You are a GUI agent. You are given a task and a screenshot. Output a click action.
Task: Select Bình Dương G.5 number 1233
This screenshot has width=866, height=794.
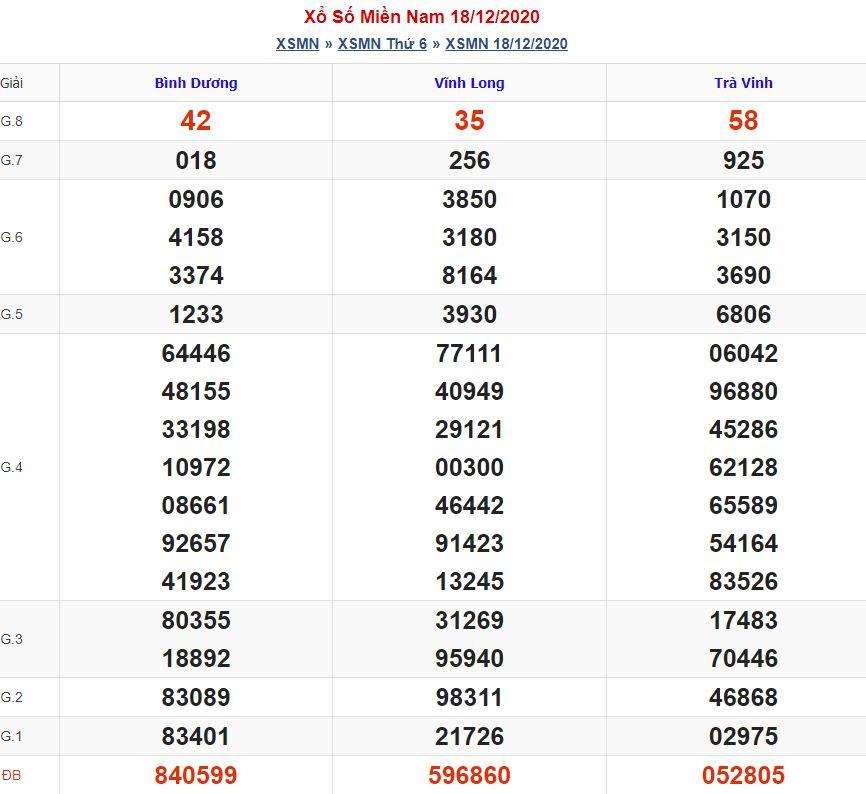pyautogui.click(x=196, y=314)
